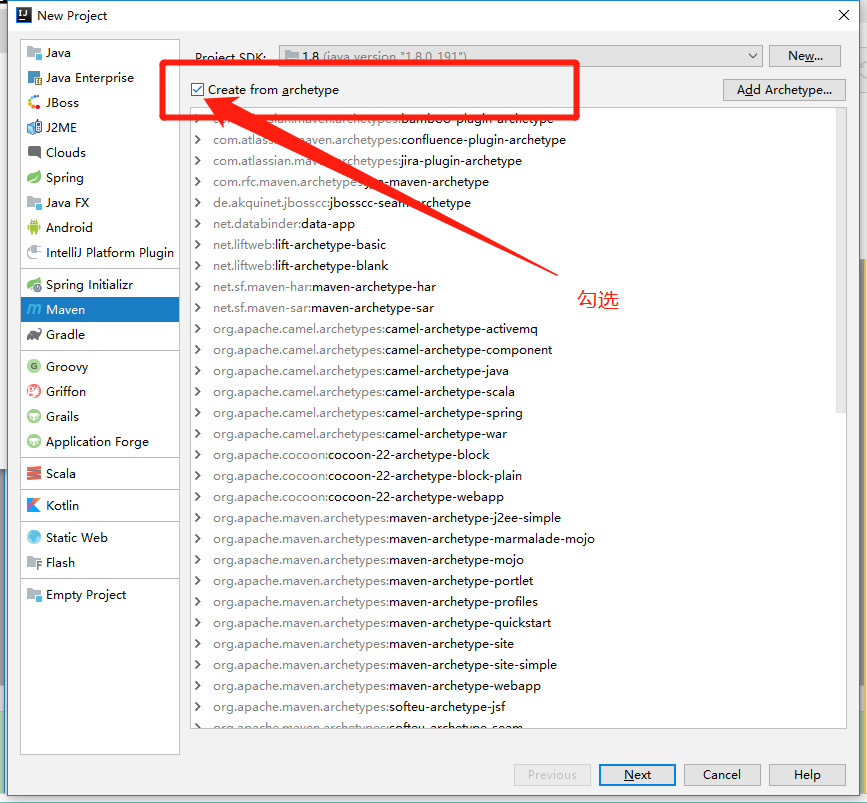867x803 pixels.
Task: Click the Kotlin icon
Action: pos(34,505)
